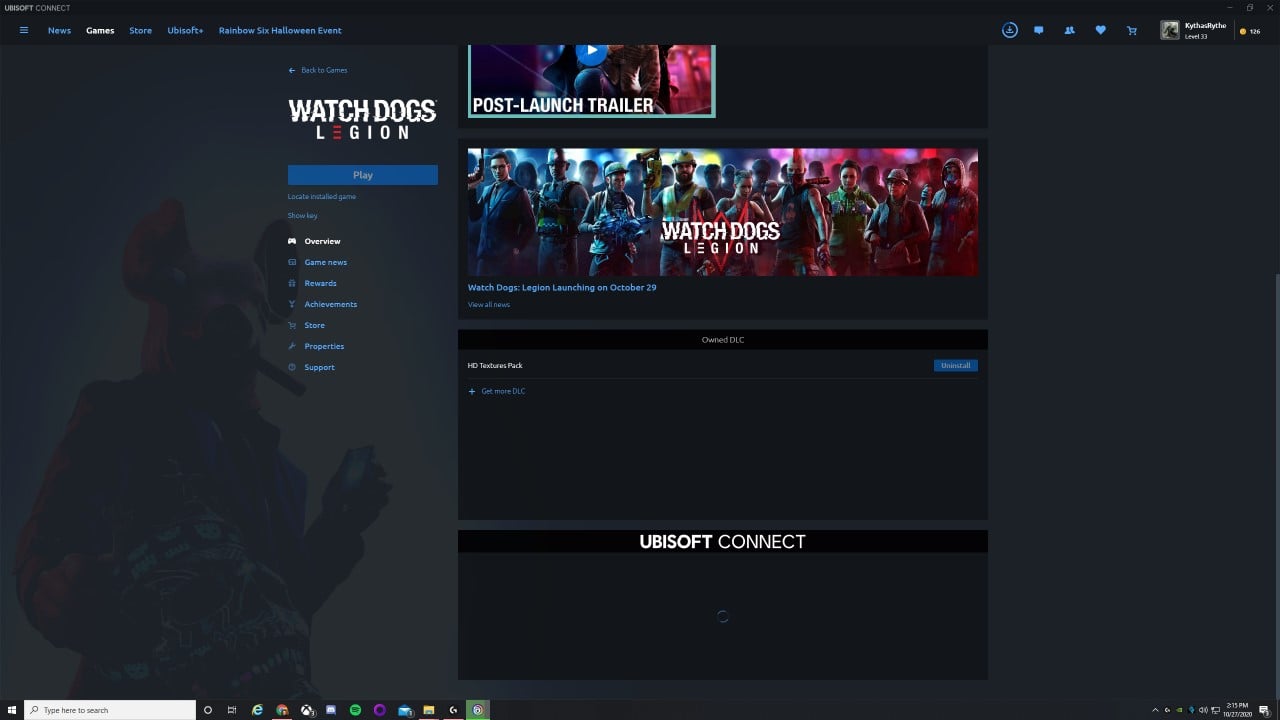Click the Spotify icon in taskbar
The image size is (1280, 720).
(355, 710)
